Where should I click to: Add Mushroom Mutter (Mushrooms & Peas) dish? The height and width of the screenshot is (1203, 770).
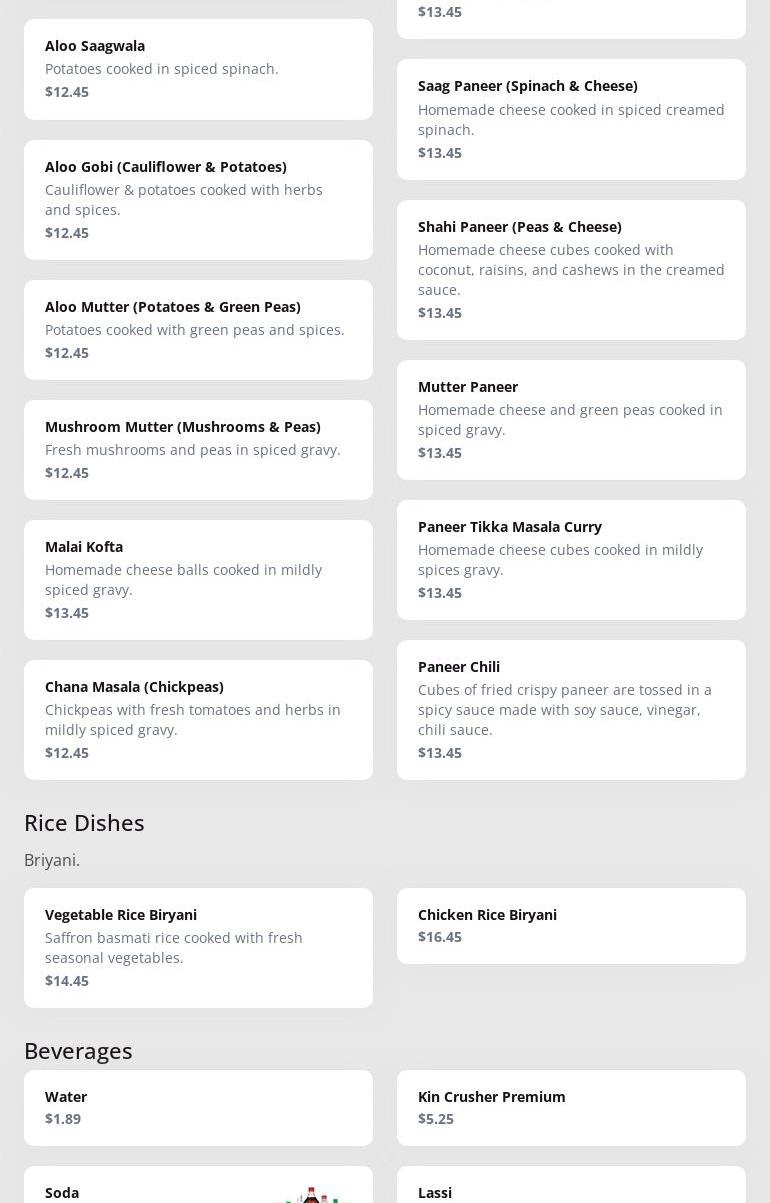(198, 449)
